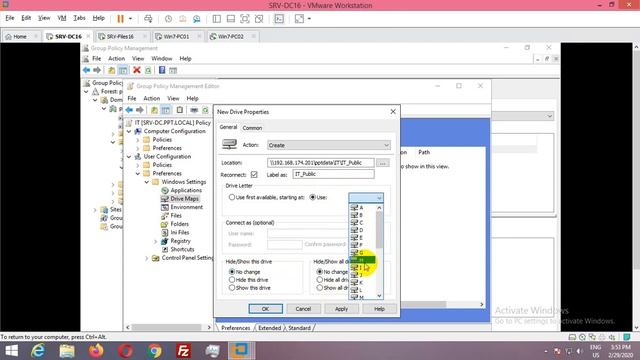Click the clipboard icon in the Editor toolbar

(180, 110)
